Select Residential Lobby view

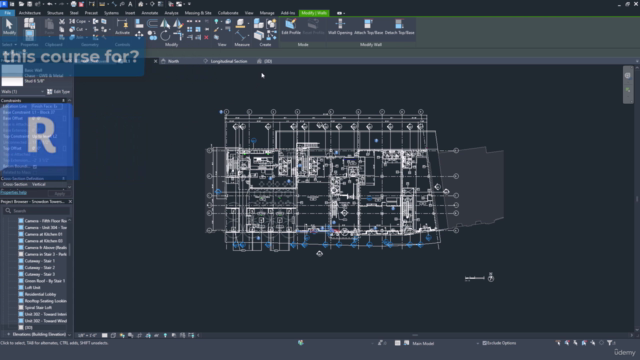(x=40, y=294)
